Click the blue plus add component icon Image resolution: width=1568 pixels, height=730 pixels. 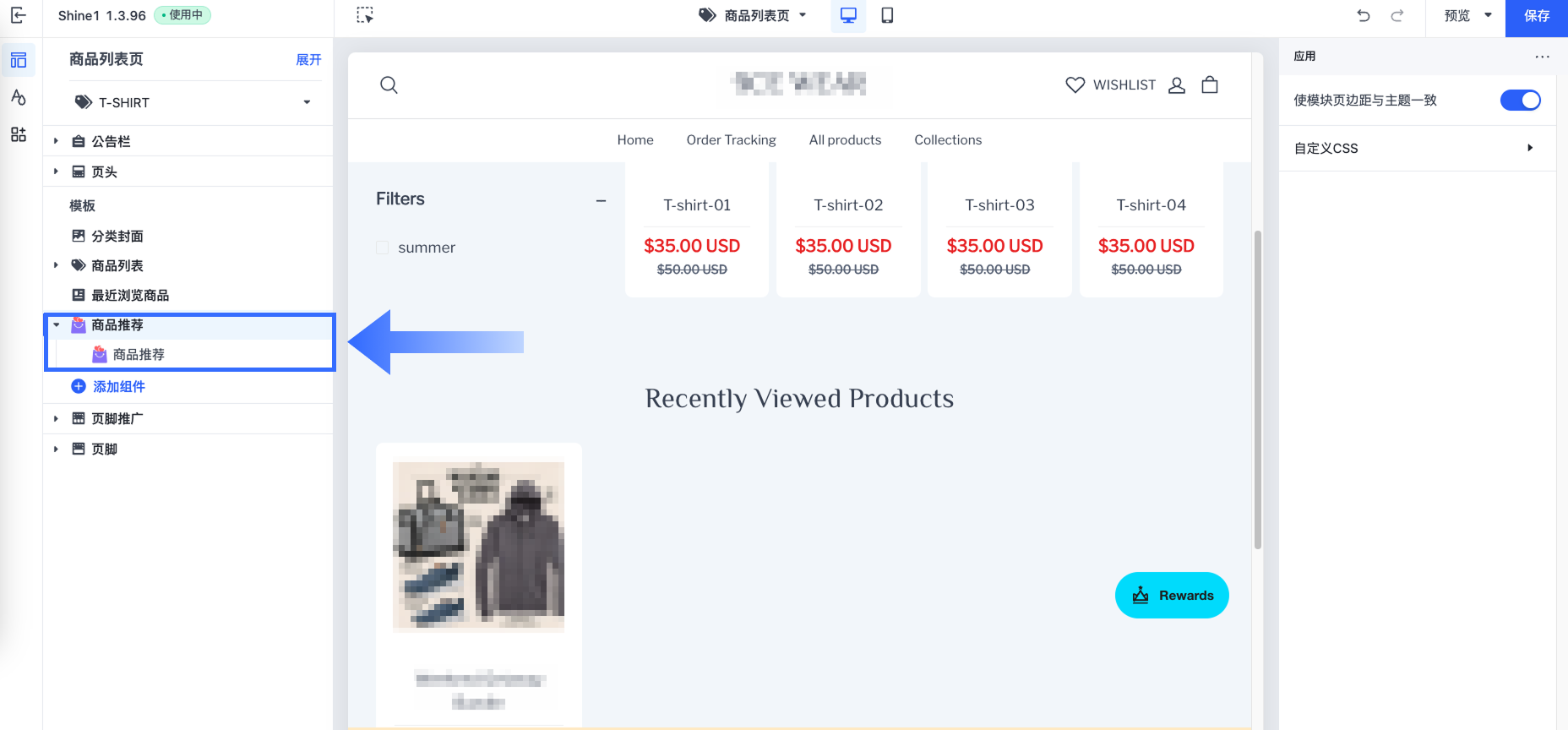pos(79,386)
